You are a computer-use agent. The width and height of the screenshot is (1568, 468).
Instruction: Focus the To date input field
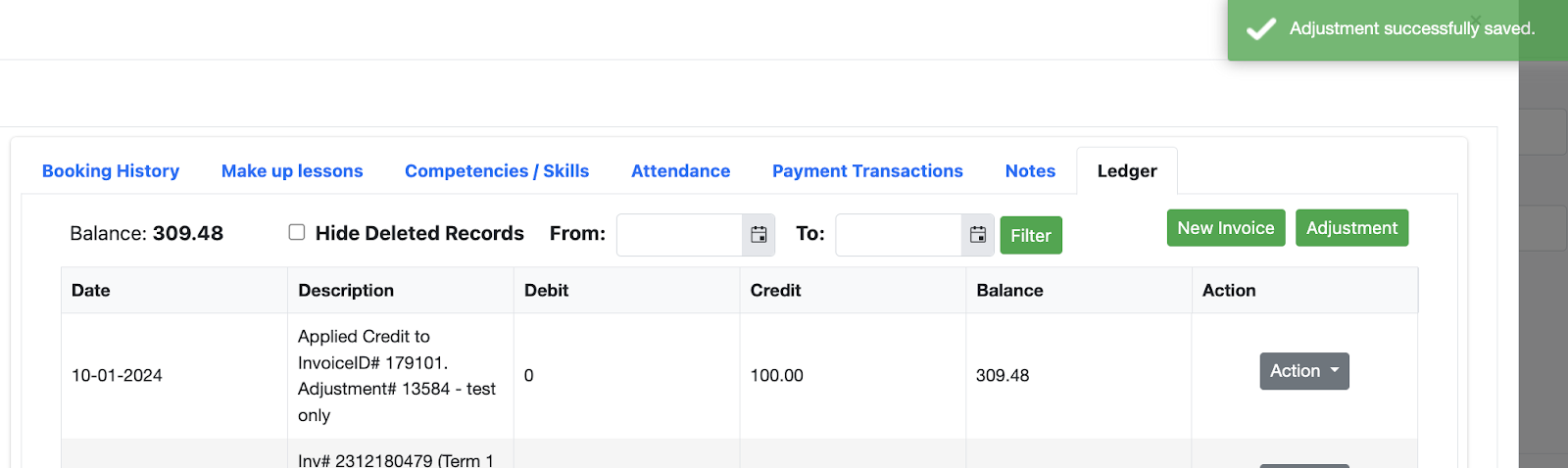[x=899, y=235]
